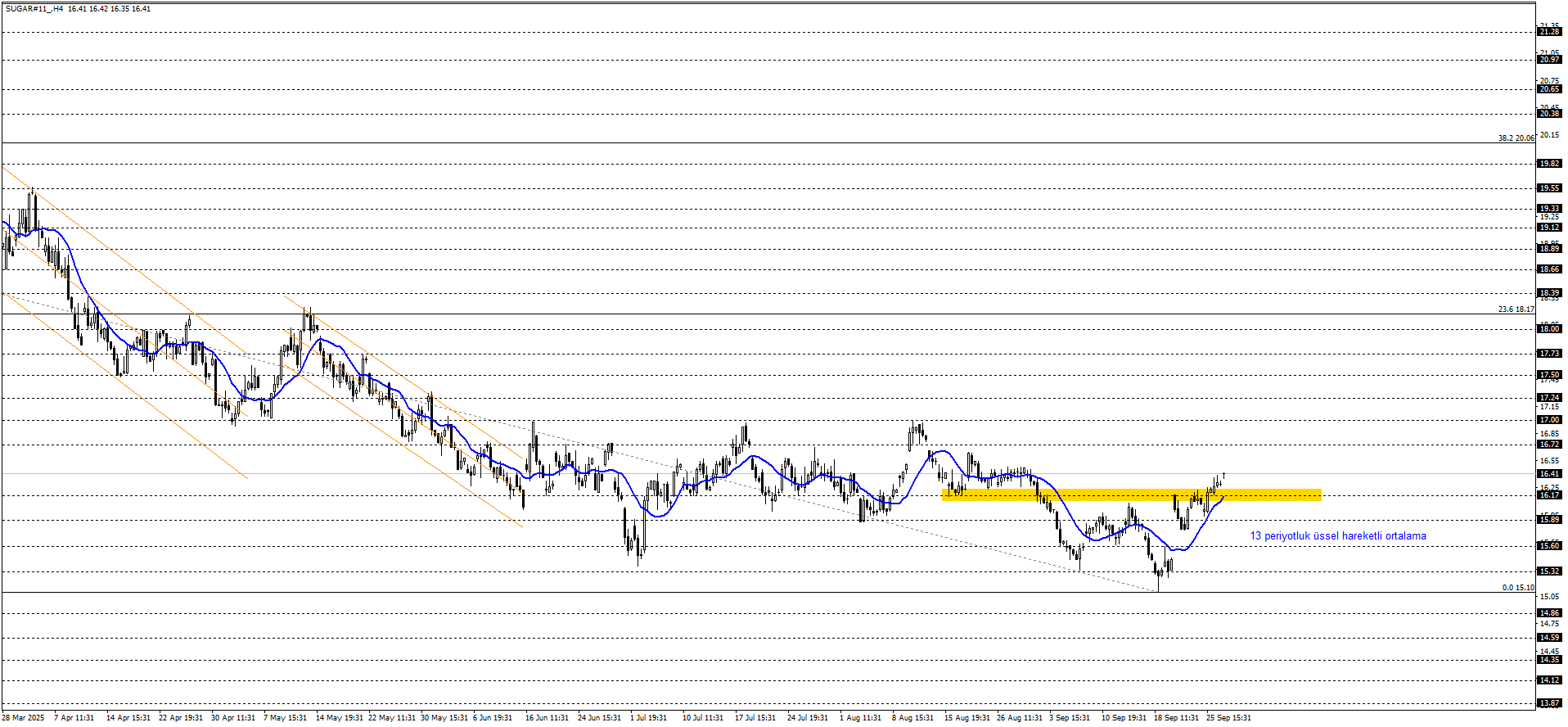
Task: Select the yellow highlighted price zone rectangle
Action: pyautogui.click(x=1131, y=494)
